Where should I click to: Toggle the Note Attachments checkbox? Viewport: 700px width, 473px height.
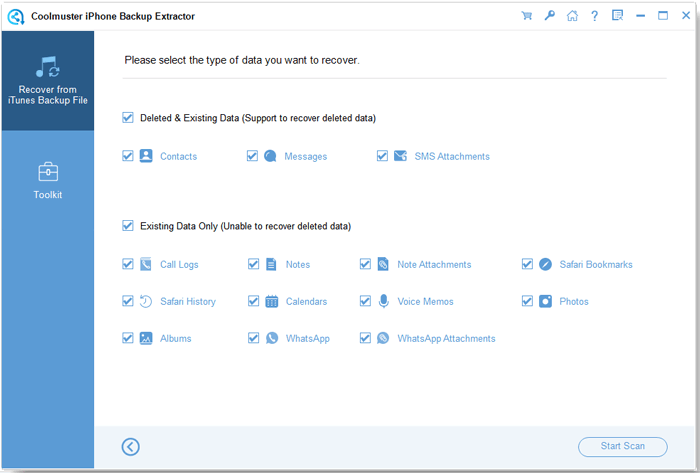click(365, 264)
